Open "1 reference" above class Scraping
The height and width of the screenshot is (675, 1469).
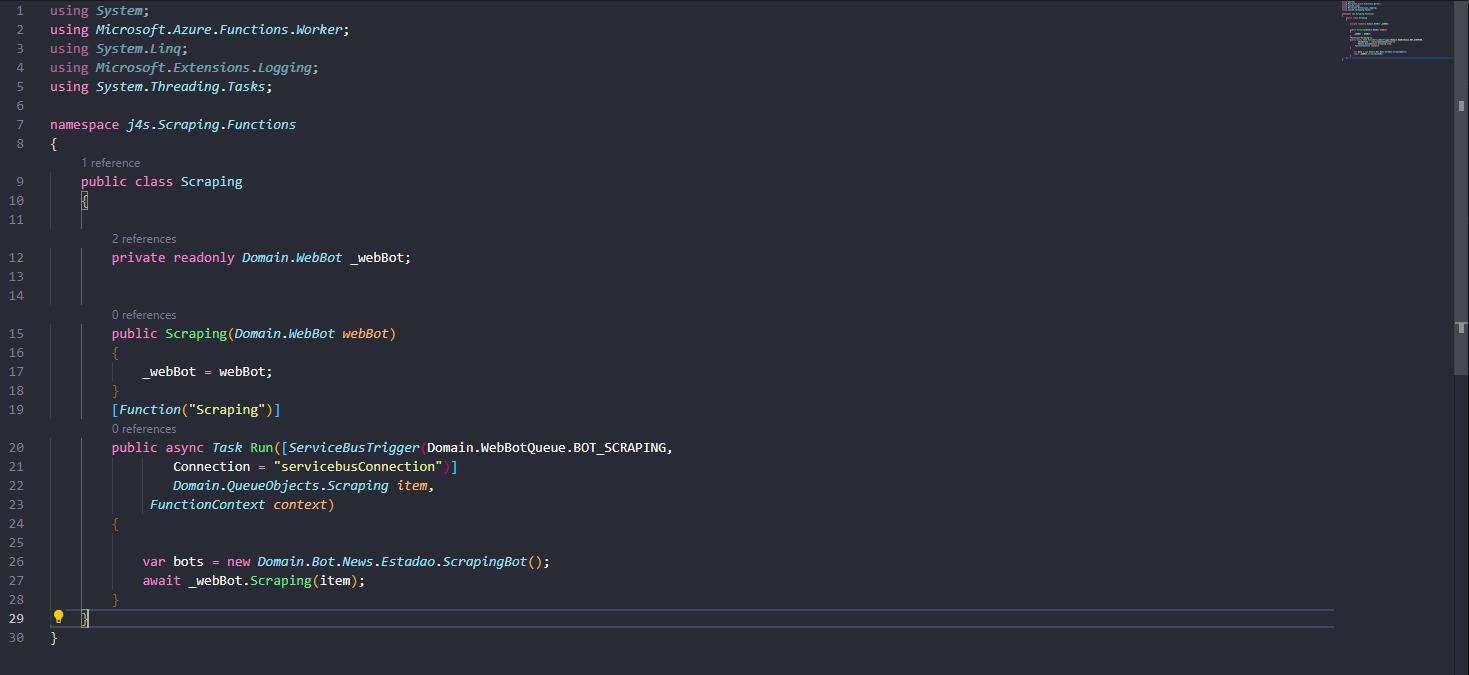111,162
